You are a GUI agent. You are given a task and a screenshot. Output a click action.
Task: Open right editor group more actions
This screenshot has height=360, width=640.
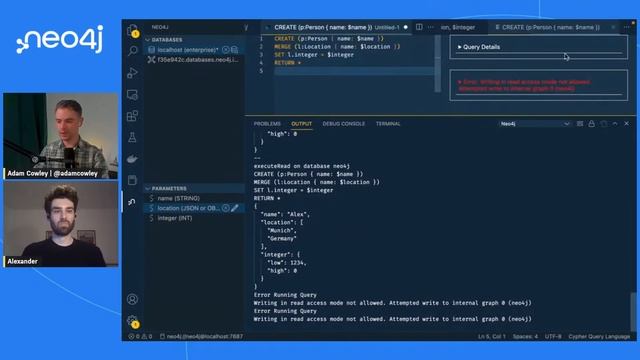pos(627,27)
